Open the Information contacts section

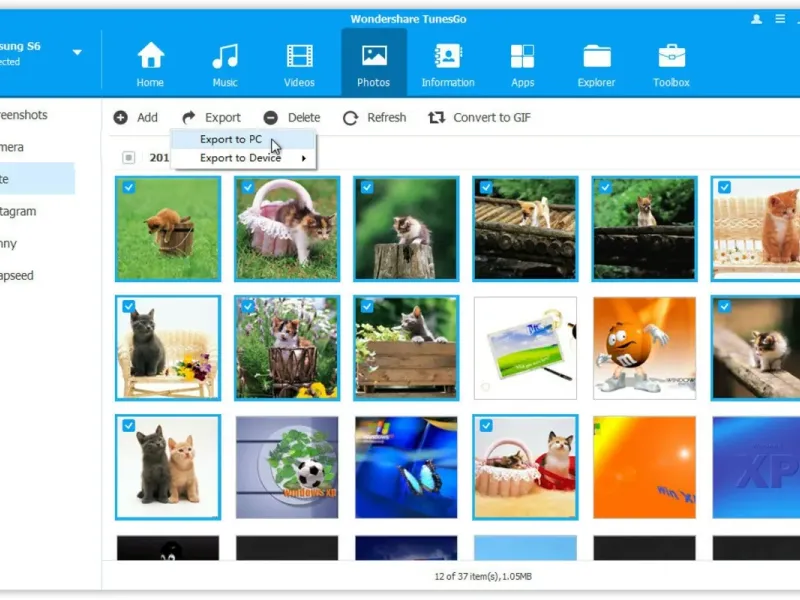click(x=448, y=64)
